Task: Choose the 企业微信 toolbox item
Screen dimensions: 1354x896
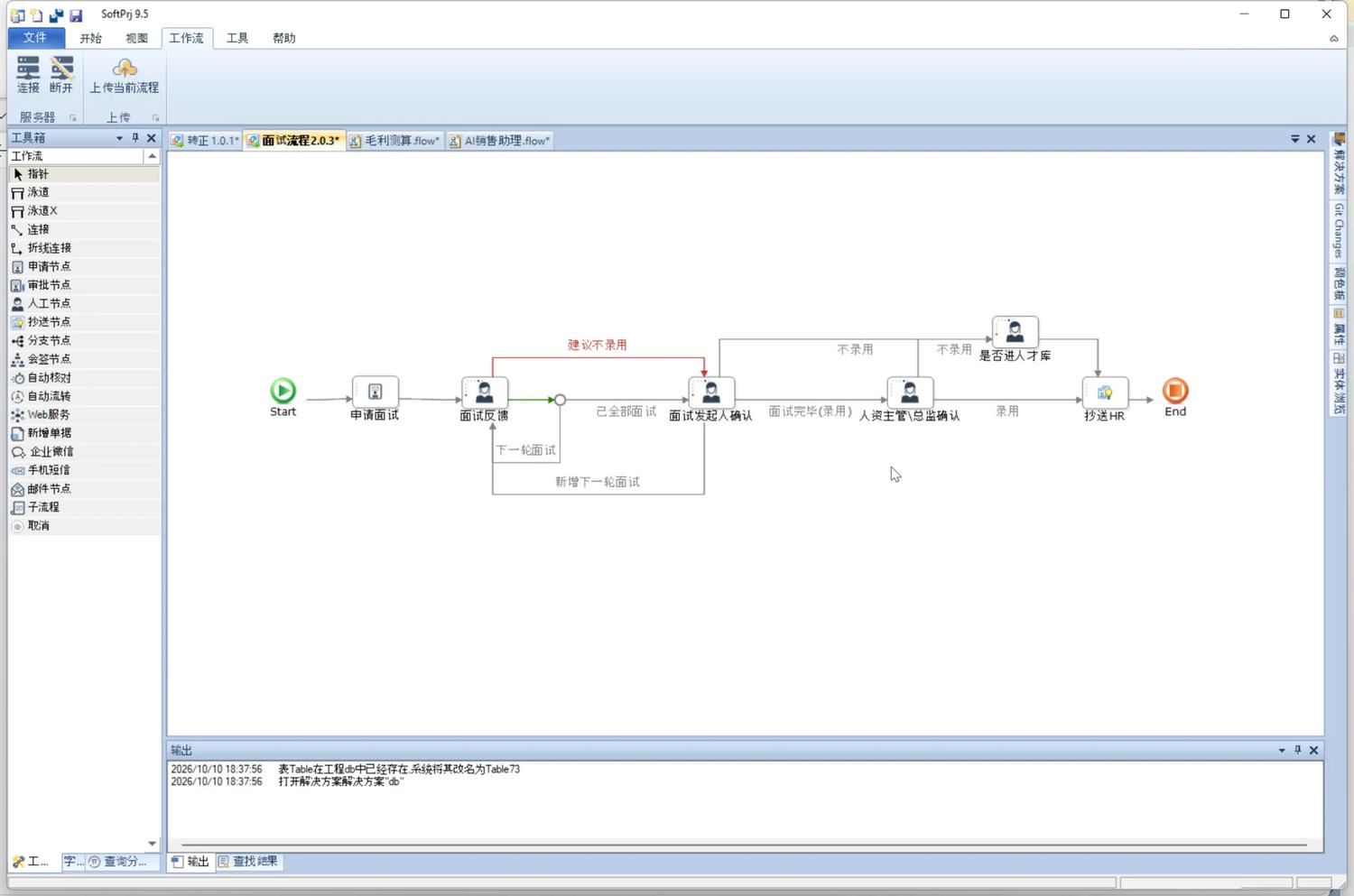Action: pyautogui.click(x=84, y=451)
